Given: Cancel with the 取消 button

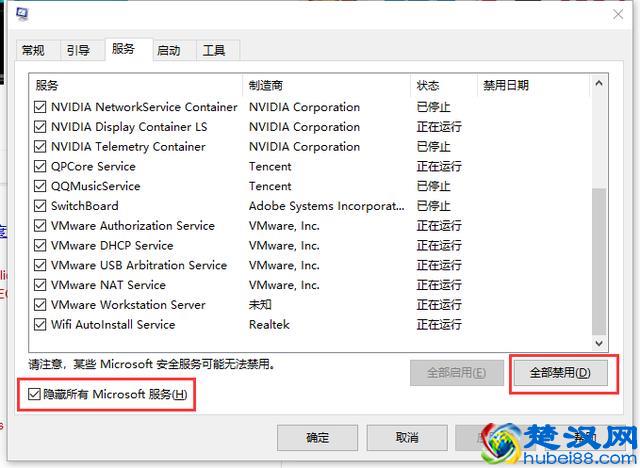Looking at the screenshot, I should pyautogui.click(x=407, y=438).
